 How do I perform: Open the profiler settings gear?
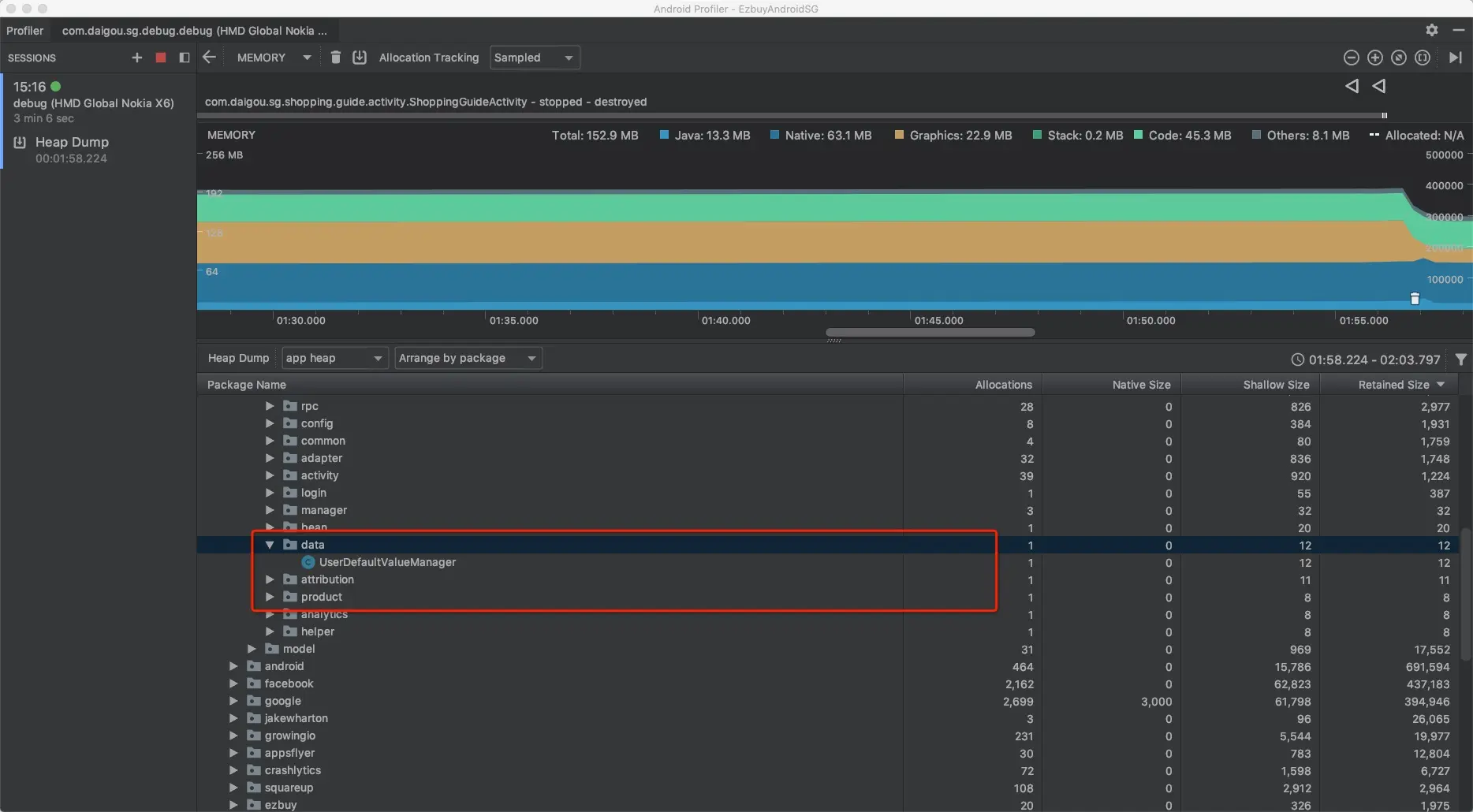point(1432,30)
